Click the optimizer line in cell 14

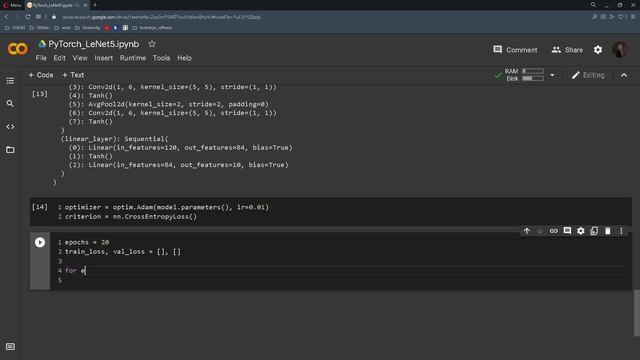coord(167,207)
